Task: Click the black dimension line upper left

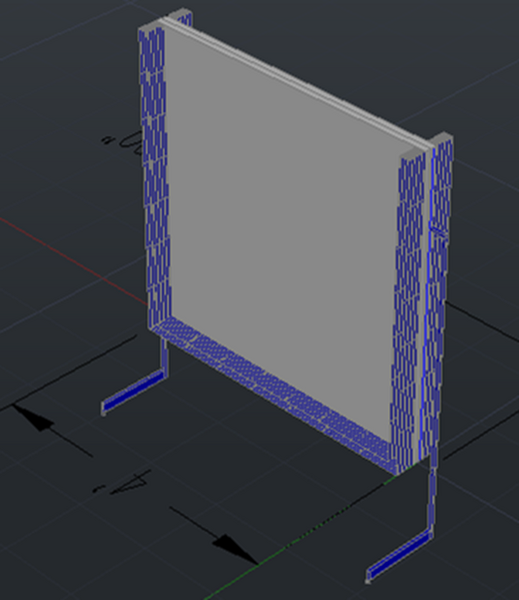Action: [68, 373]
